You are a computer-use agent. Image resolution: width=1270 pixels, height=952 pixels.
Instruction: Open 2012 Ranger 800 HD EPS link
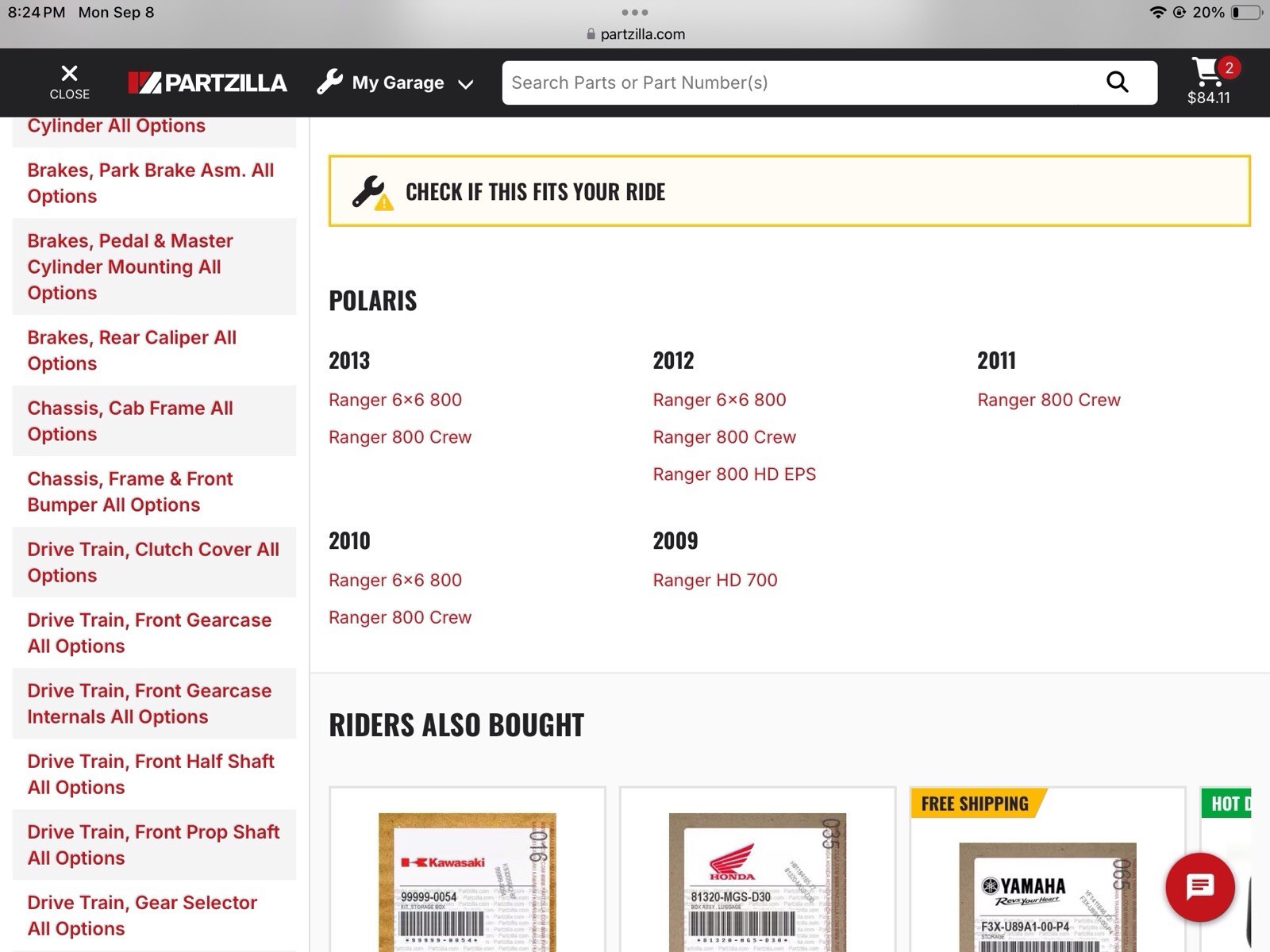pyautogui.click(x=734, y=474)
